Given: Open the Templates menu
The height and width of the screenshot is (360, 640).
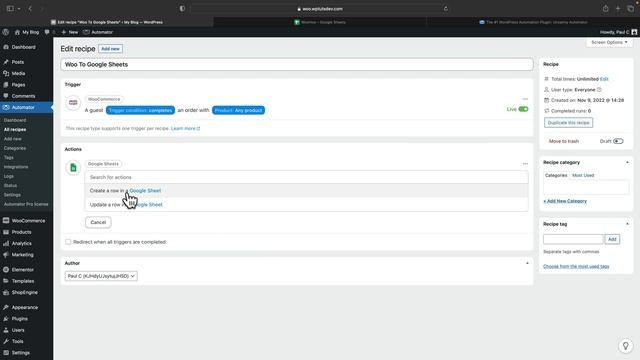Looking at the screenshot, I should coord(23,281).
